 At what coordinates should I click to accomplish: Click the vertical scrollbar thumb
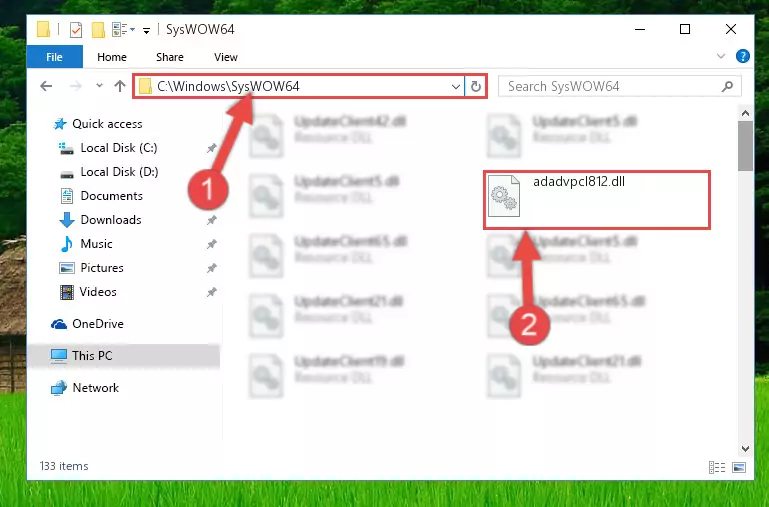click(x=745, y=146)
